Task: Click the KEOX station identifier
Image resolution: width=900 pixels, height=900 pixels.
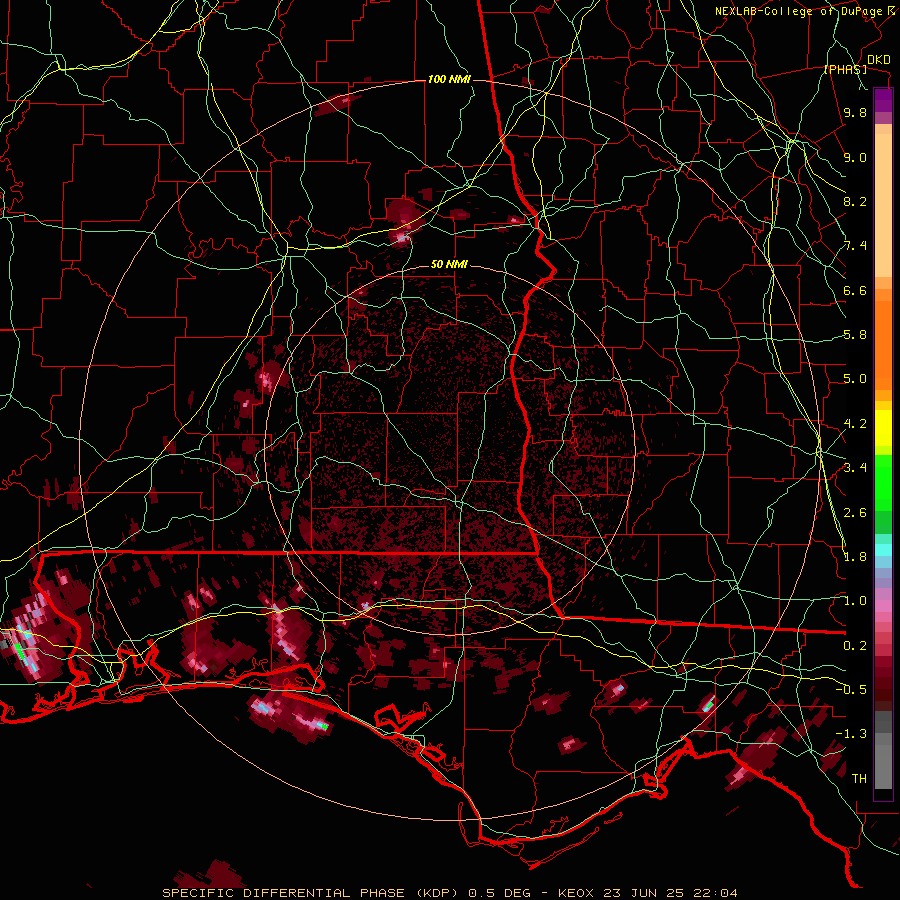Action: tap(576, 893)
